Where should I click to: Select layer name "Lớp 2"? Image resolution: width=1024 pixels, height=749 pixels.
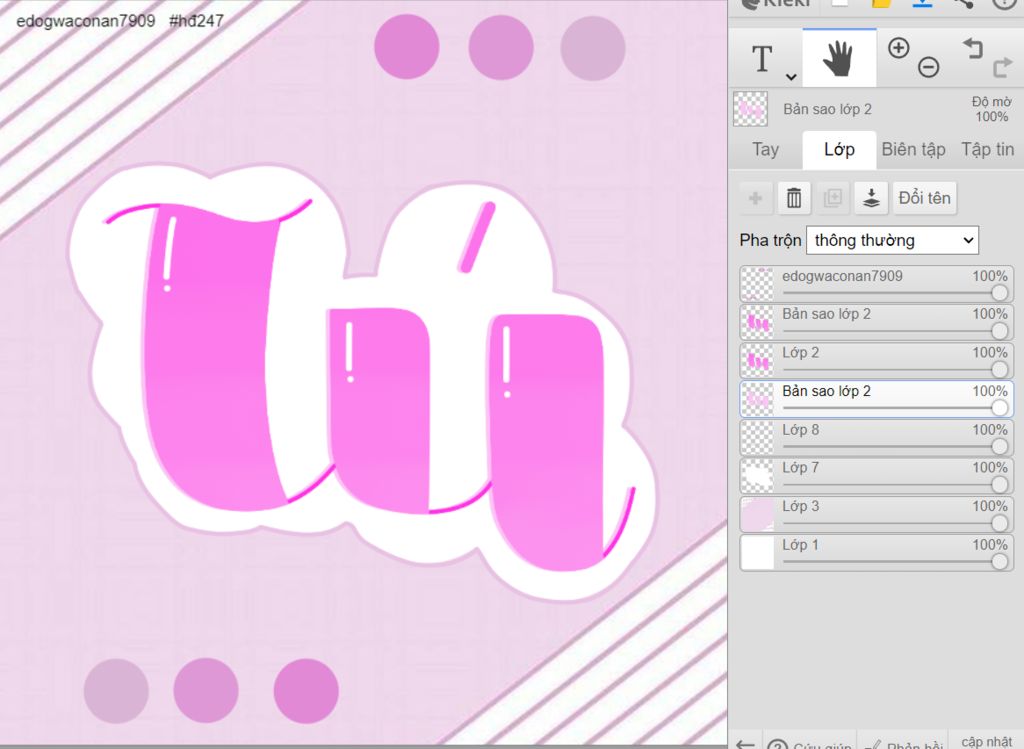pos(801,353)
